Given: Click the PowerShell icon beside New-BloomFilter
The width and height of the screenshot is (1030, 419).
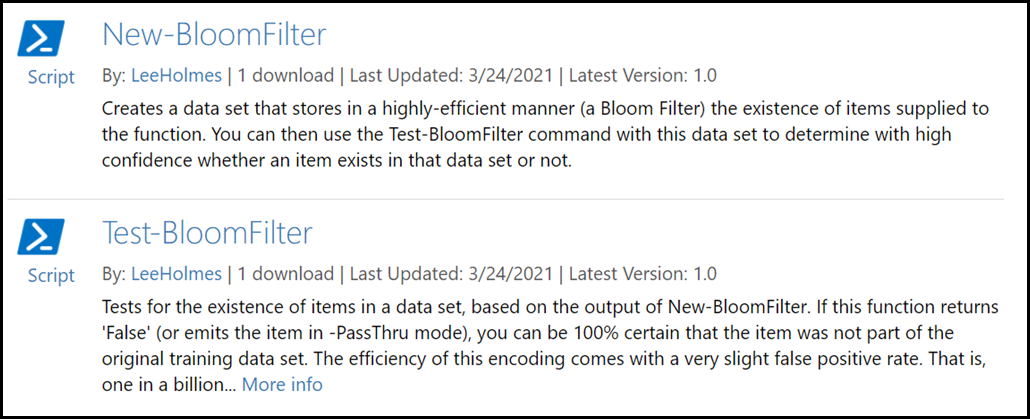Looking at the screenshot, I should click(41, 38).
